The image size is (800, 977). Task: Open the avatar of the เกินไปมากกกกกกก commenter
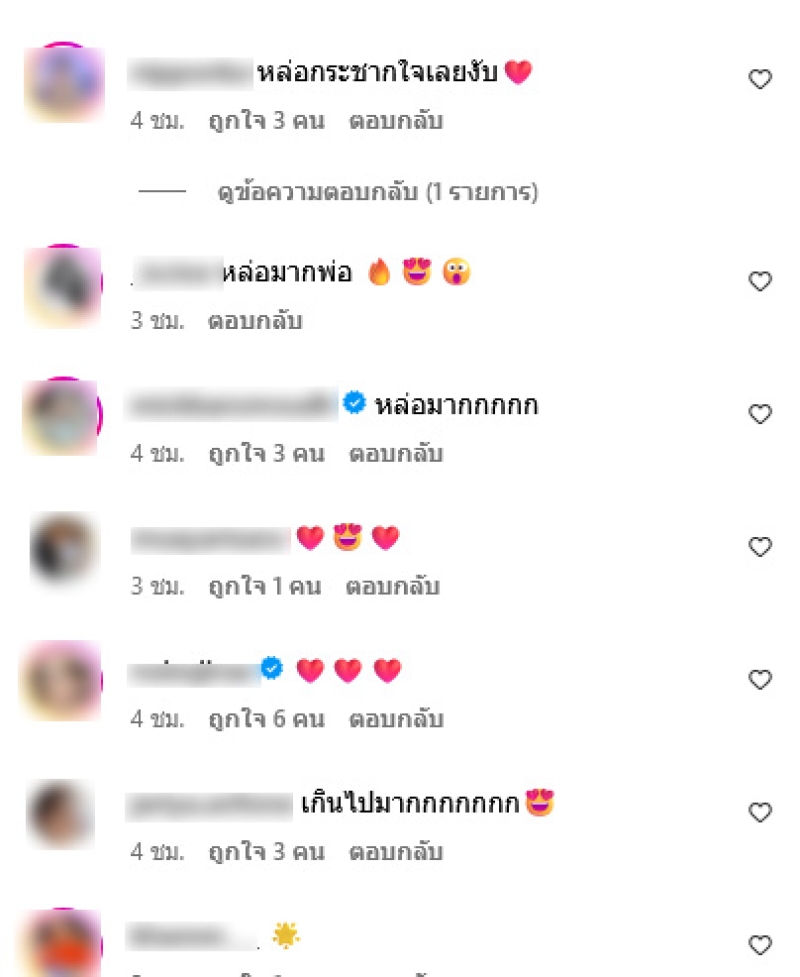point(60,814)
